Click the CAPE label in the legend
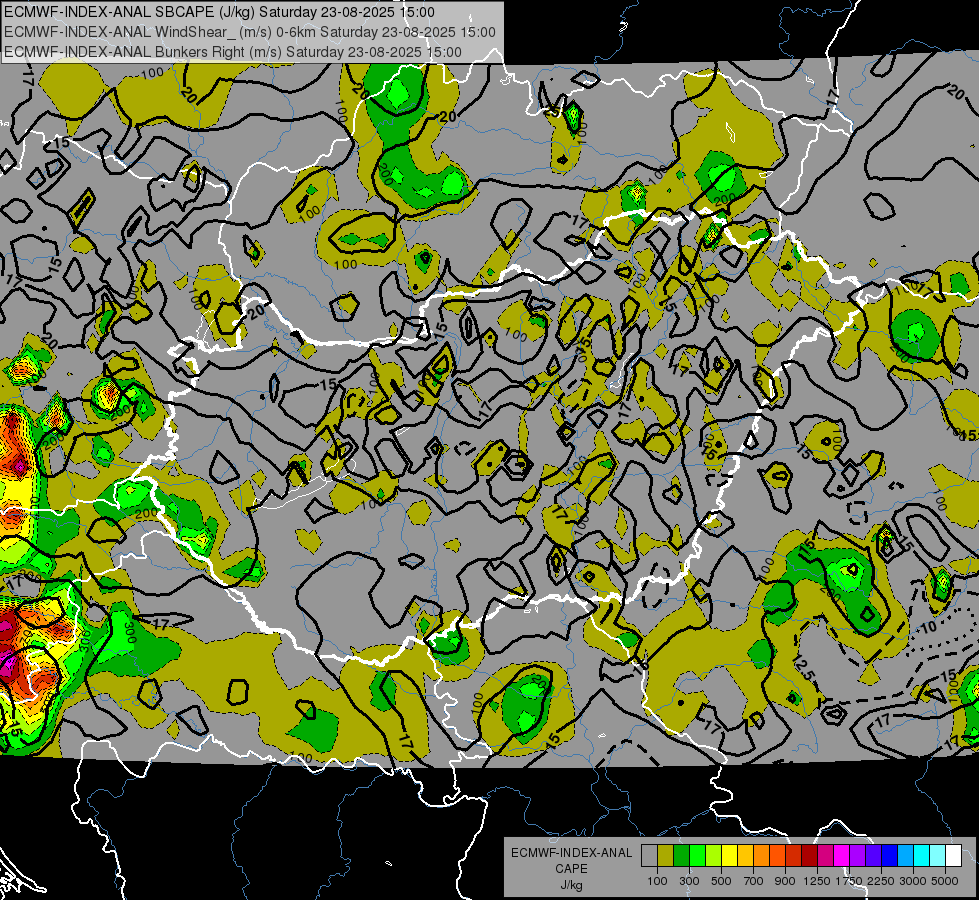The width and height of the screenshot is (979, 900). point(571,869)
